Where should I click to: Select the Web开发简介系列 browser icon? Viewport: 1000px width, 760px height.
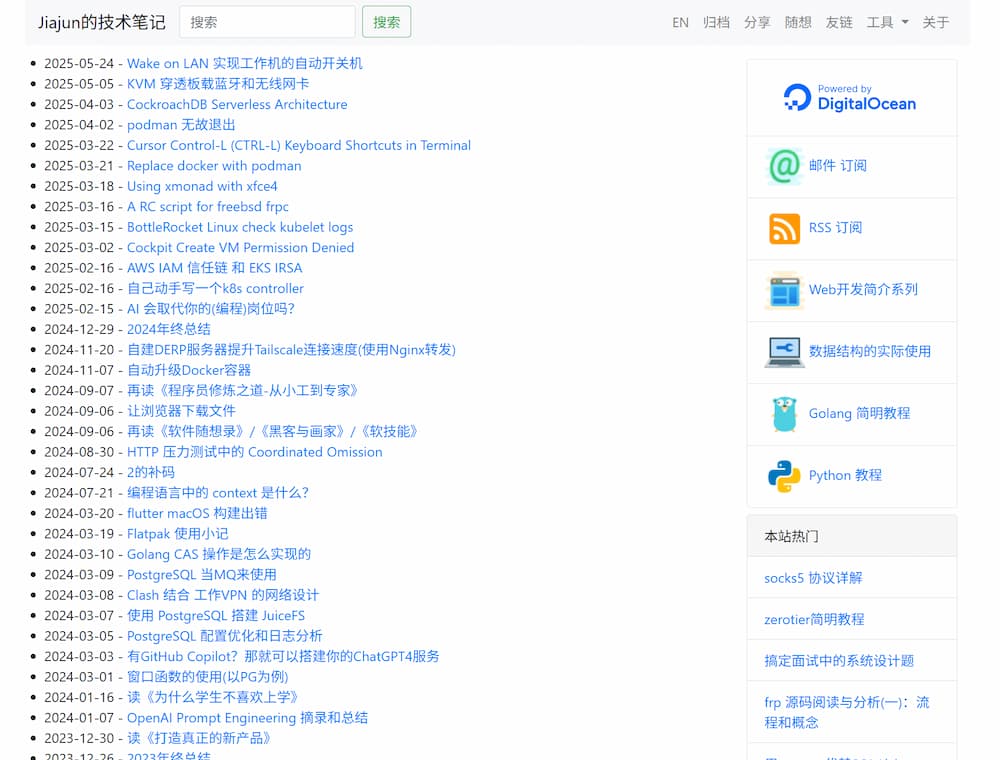(x=785, y=289)
